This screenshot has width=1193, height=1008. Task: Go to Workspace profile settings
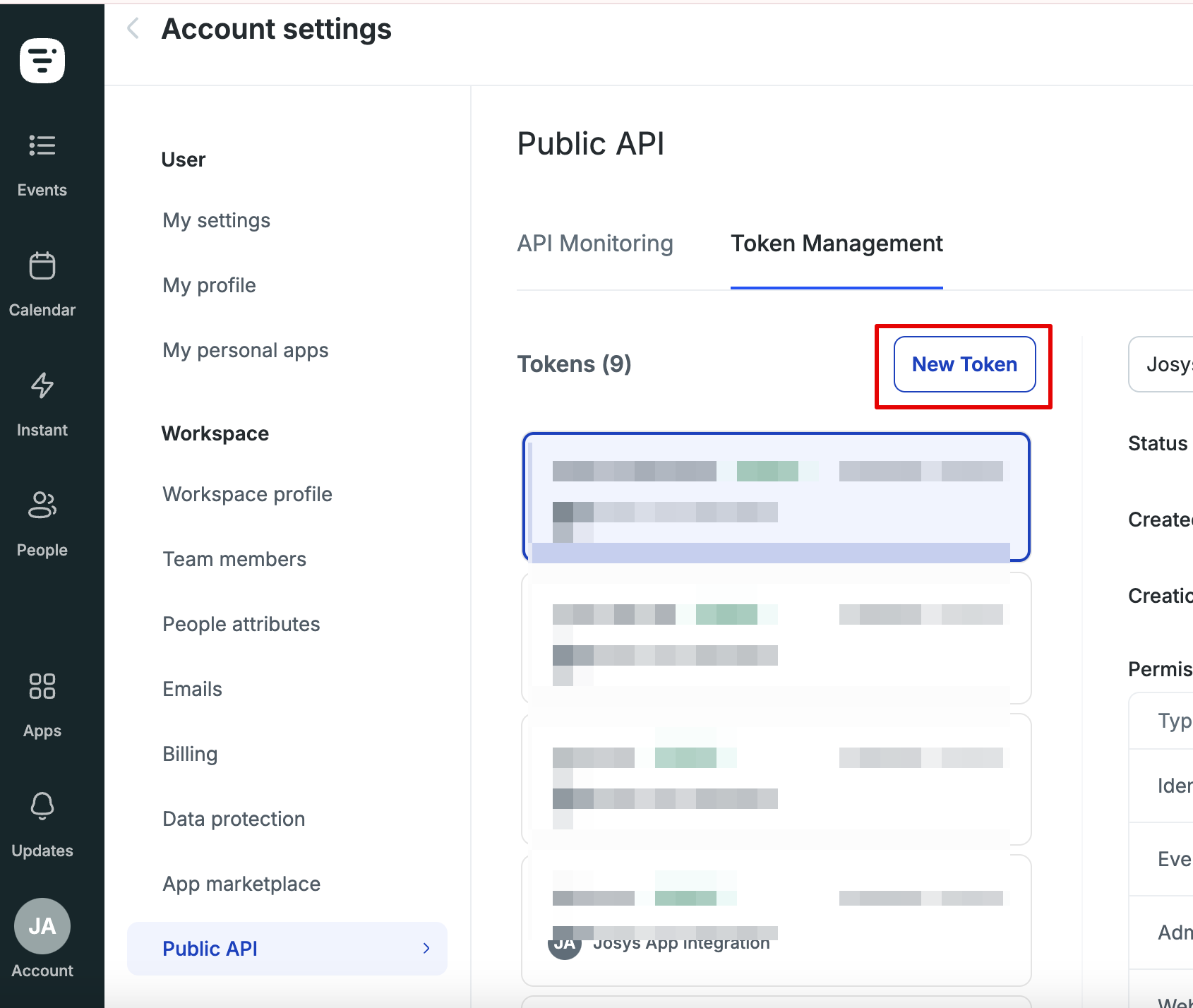coord(247,494)
